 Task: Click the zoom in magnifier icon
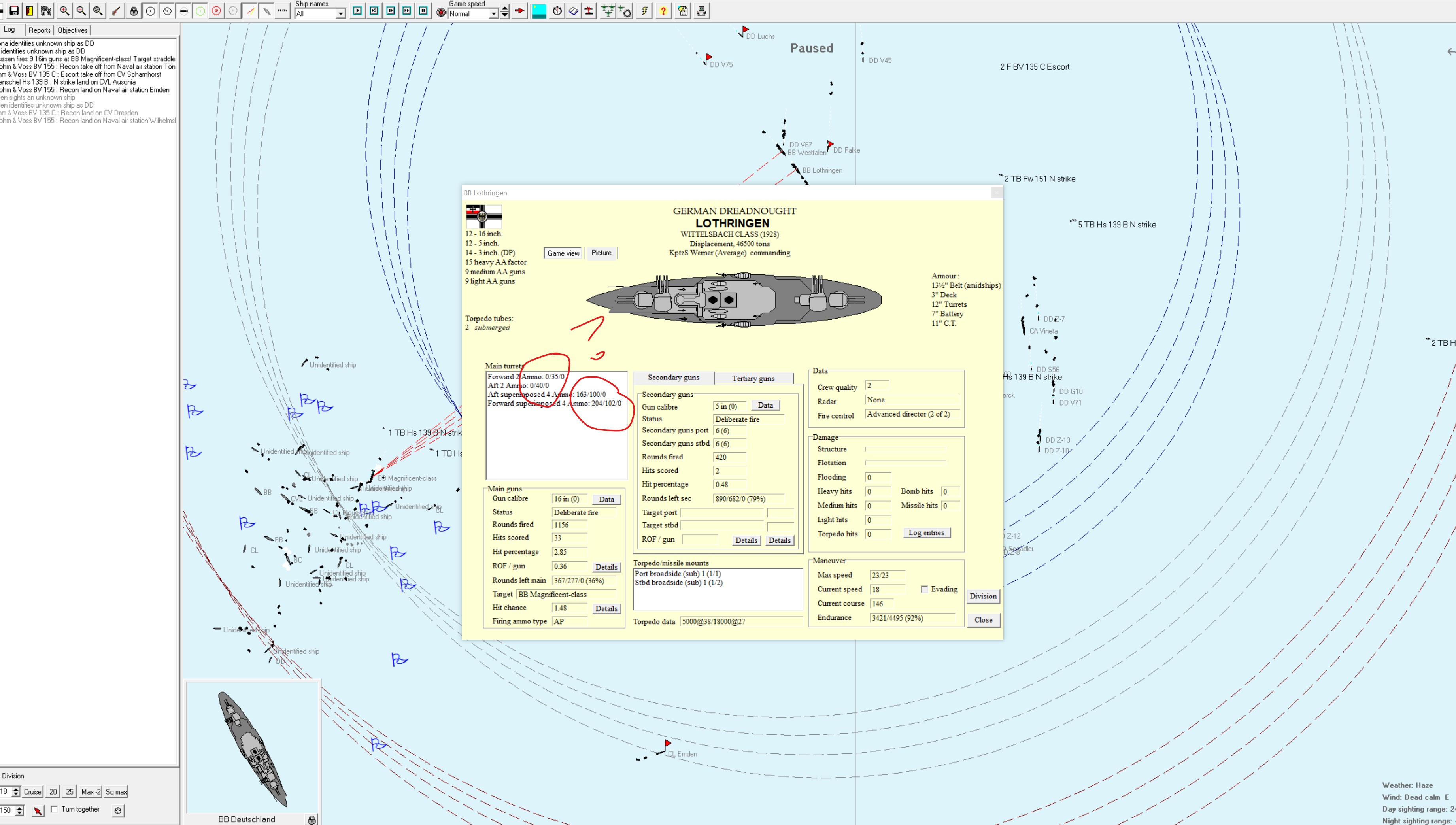(64, 11)
